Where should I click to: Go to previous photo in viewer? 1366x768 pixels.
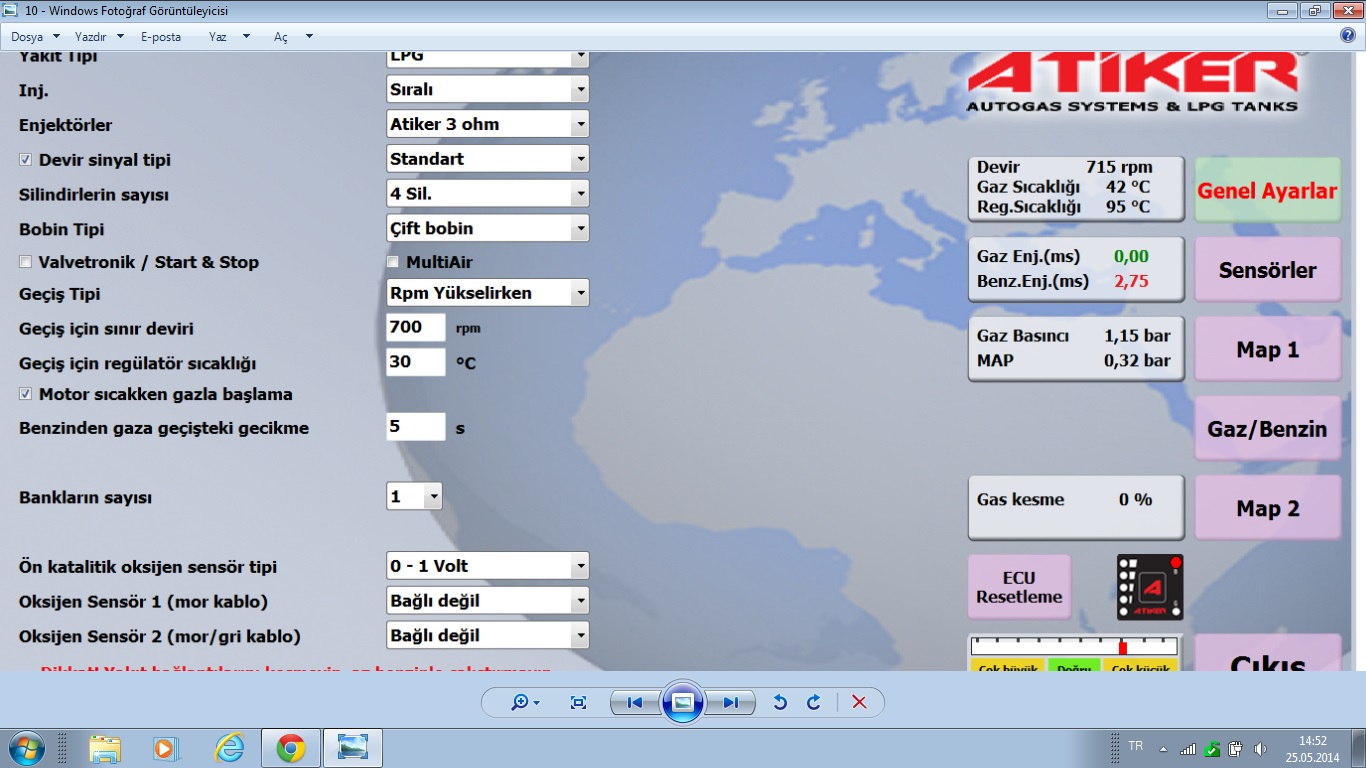click(x=634, y=702)
